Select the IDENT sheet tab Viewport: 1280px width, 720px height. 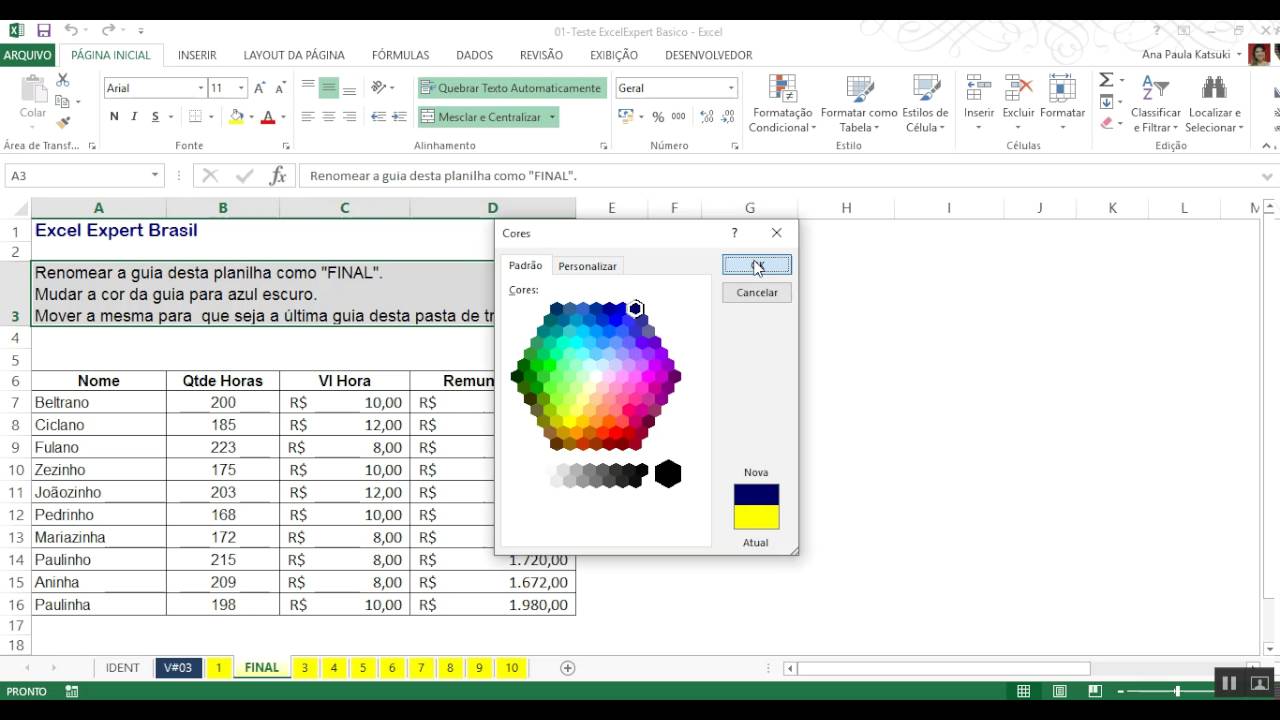coord(122,668)
